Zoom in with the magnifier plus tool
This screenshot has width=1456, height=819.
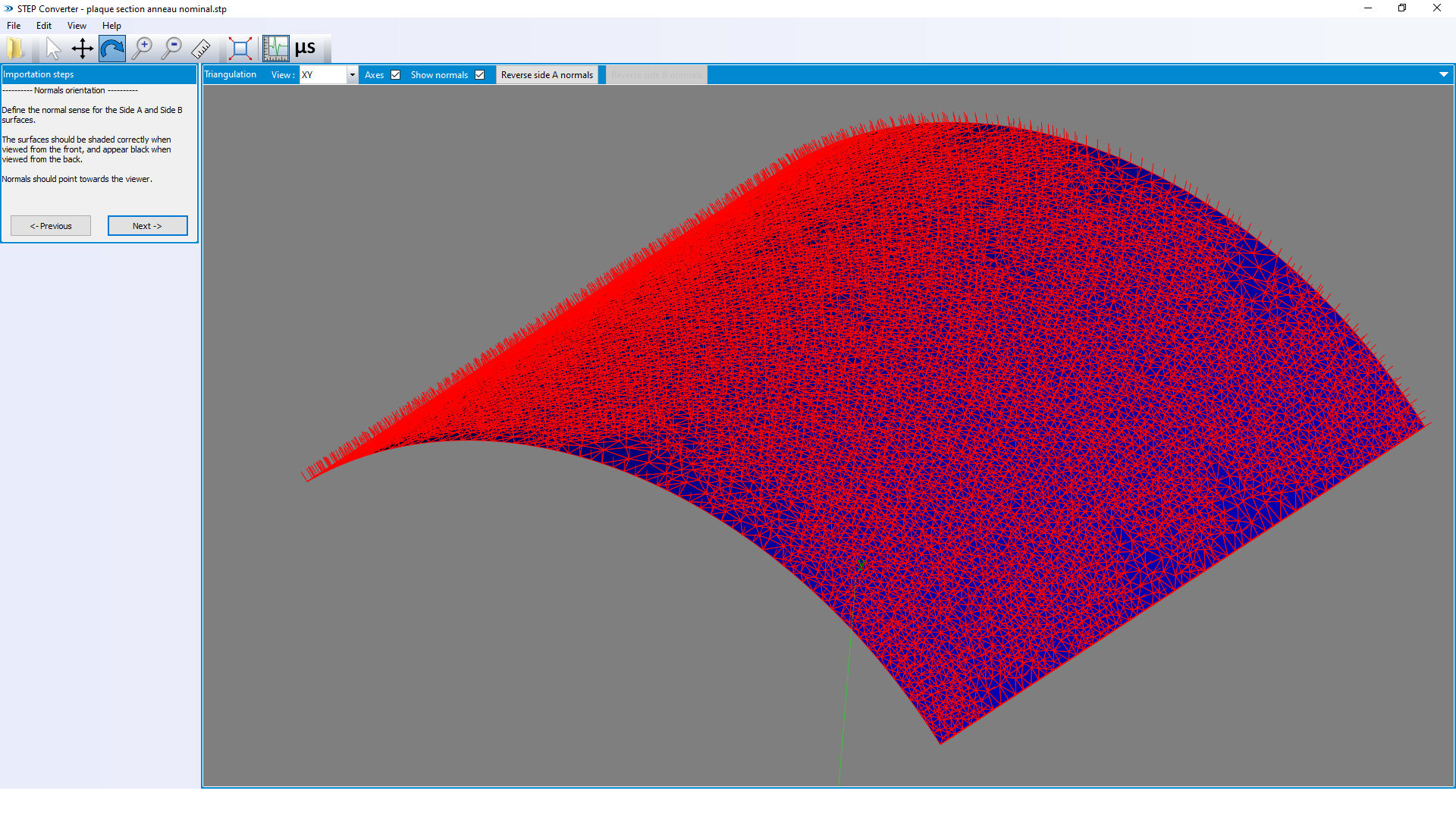143,48
